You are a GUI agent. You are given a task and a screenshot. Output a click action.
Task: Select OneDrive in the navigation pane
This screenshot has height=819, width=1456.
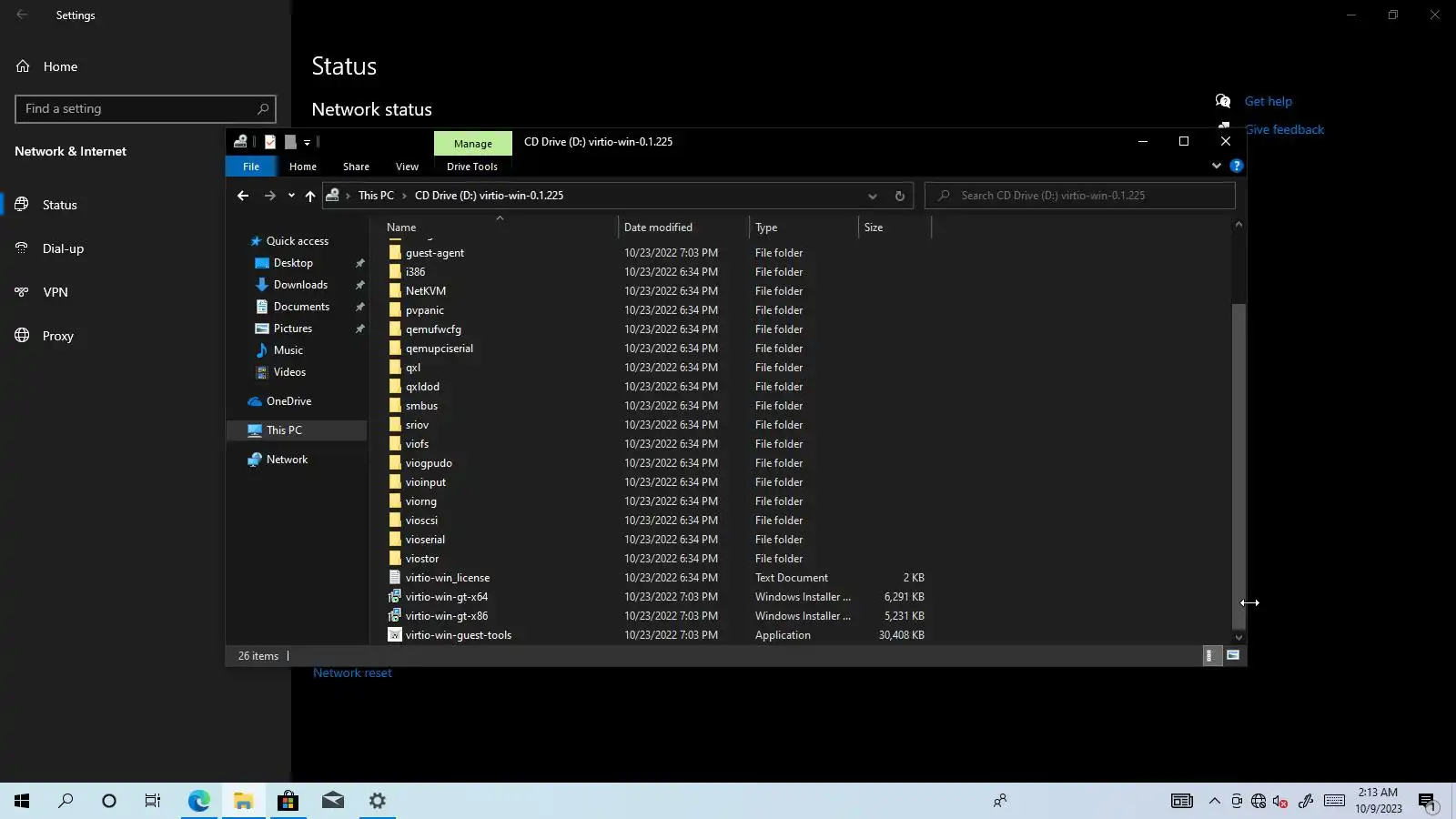288,401
